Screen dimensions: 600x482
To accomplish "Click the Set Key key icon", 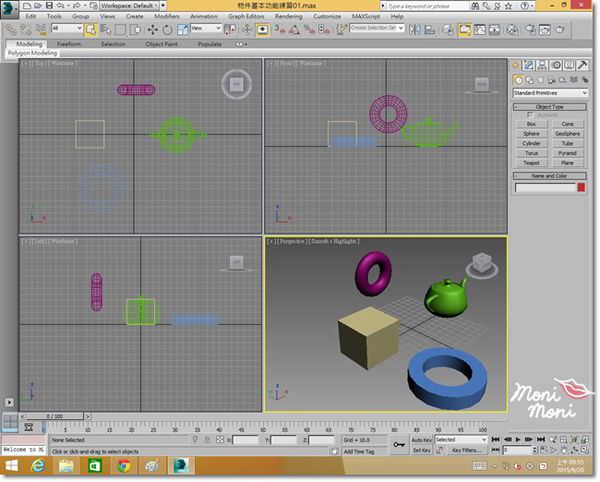I will 399,443.
